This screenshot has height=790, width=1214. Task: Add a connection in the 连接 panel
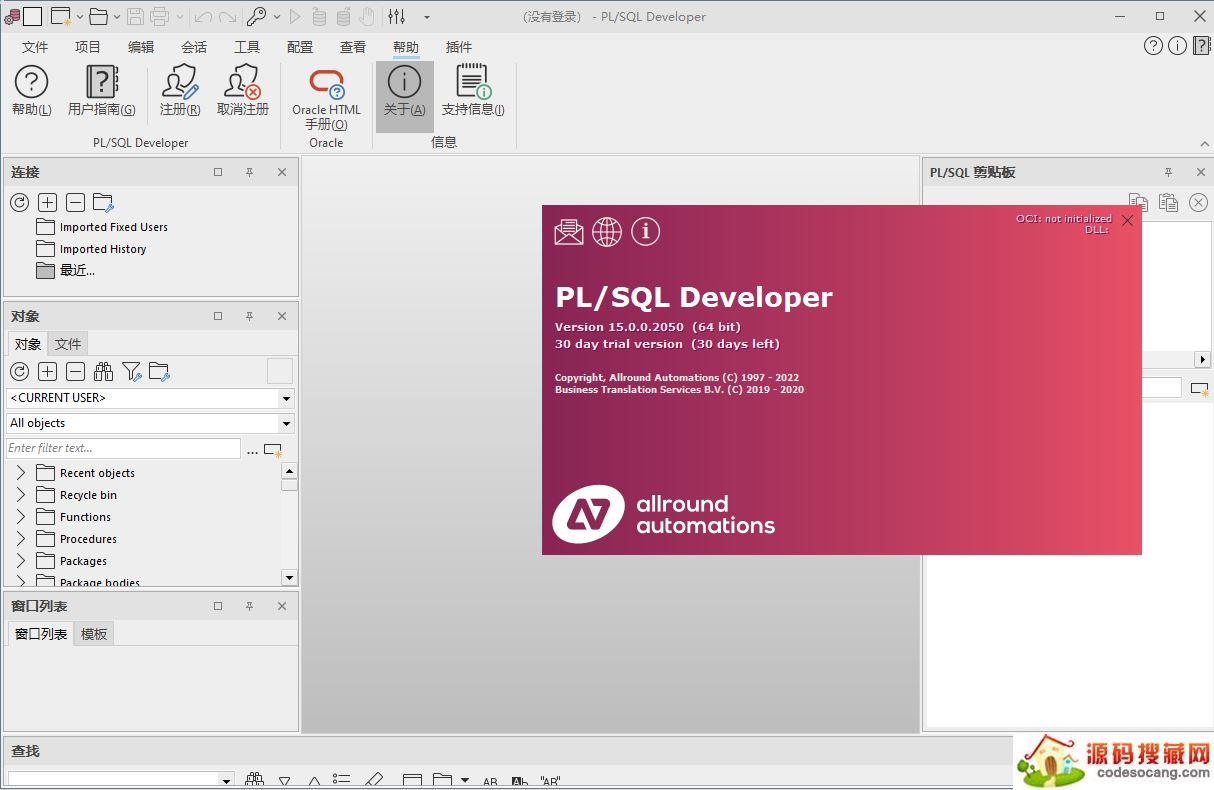tap(47, 203)
